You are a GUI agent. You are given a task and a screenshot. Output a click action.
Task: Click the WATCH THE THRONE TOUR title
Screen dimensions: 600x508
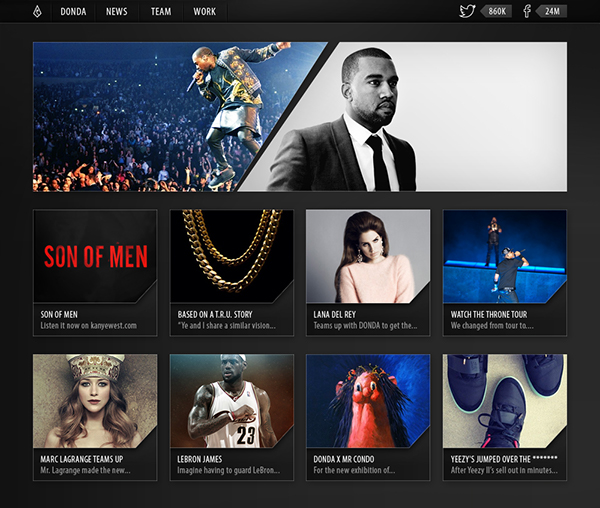(489, 314)
